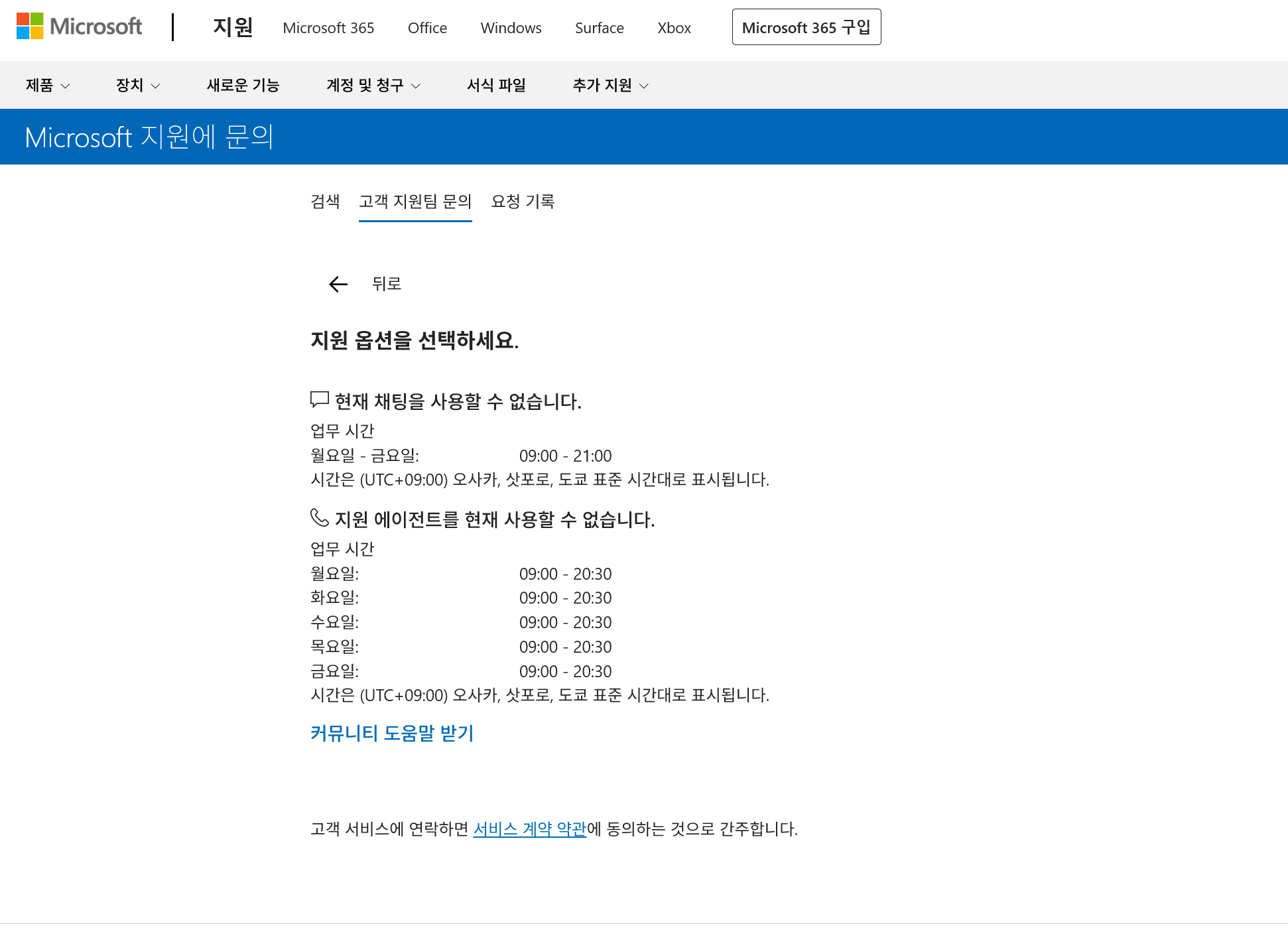Select 서식 파일 in the subnav
Screen dimensions: 1288x930
[x=496, y=85]
